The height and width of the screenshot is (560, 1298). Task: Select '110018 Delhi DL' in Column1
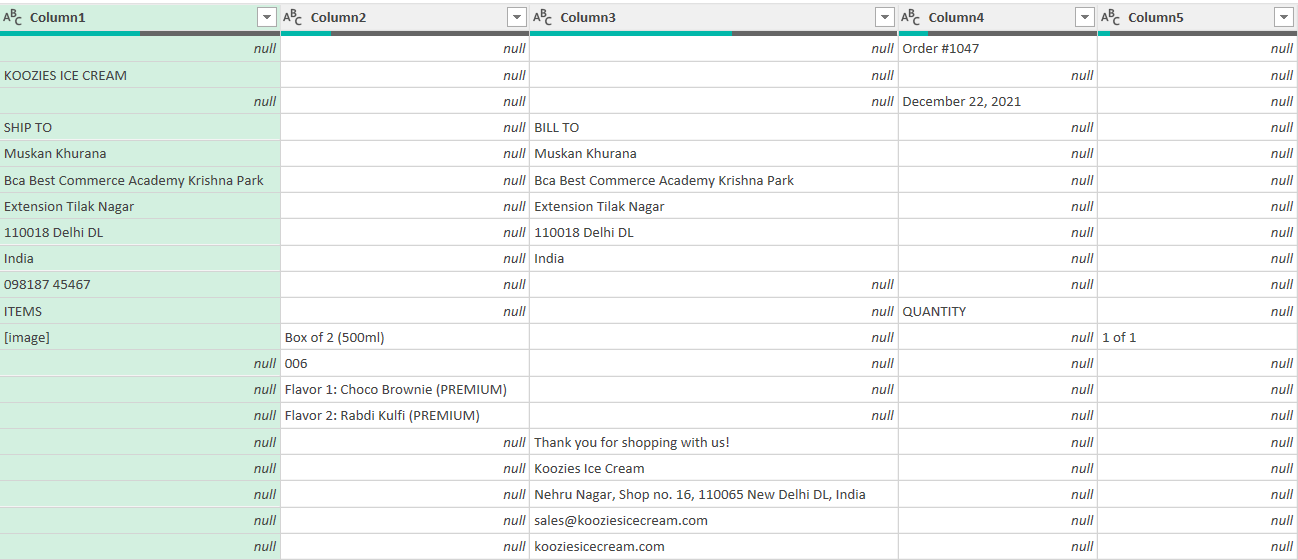click(x=140, y=232)
